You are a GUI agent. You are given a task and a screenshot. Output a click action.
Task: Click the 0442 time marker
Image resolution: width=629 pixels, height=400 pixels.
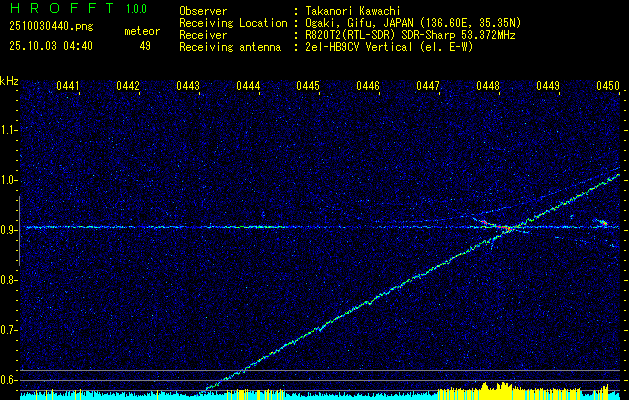tap(128, 86)
